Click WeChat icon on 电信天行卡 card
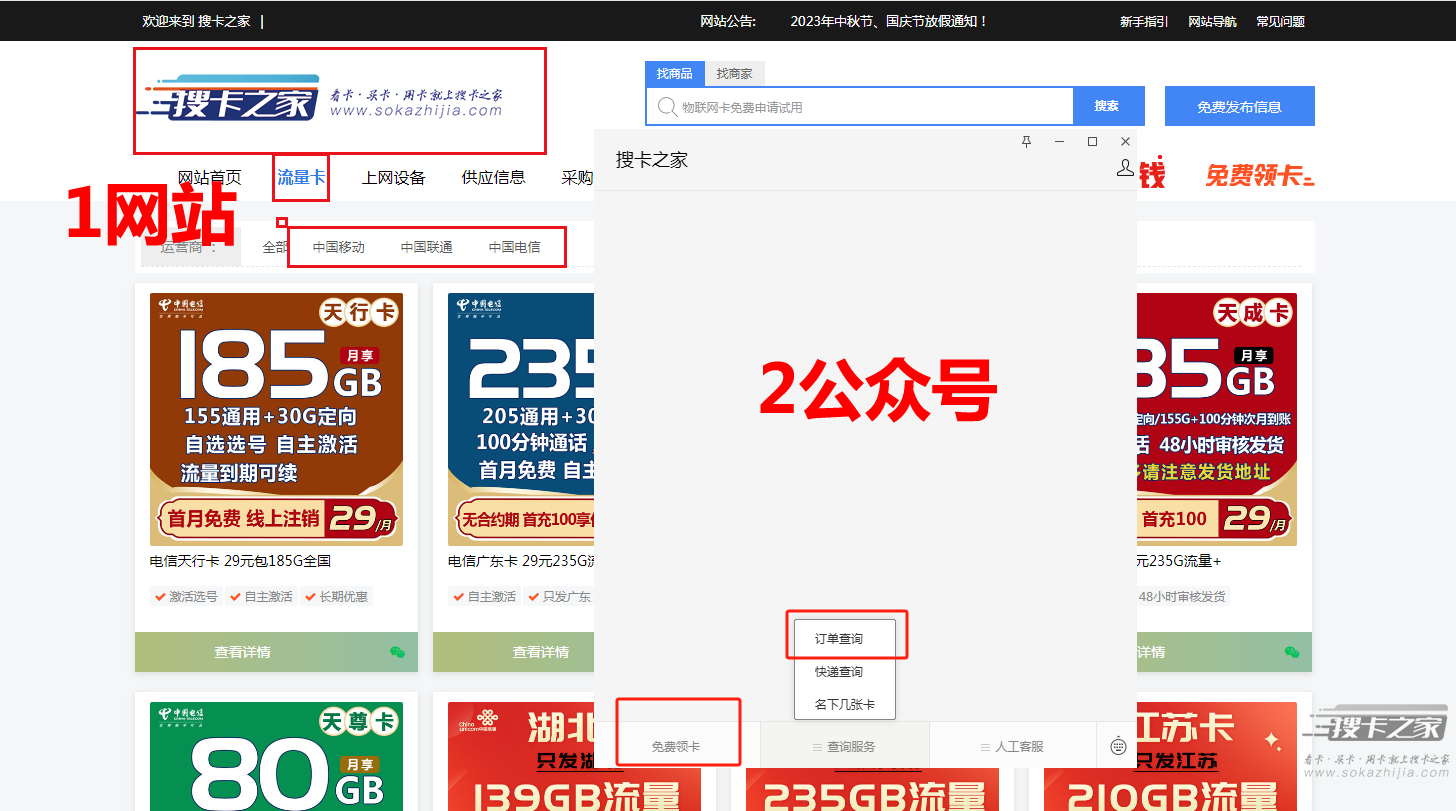 coord(397,652)
